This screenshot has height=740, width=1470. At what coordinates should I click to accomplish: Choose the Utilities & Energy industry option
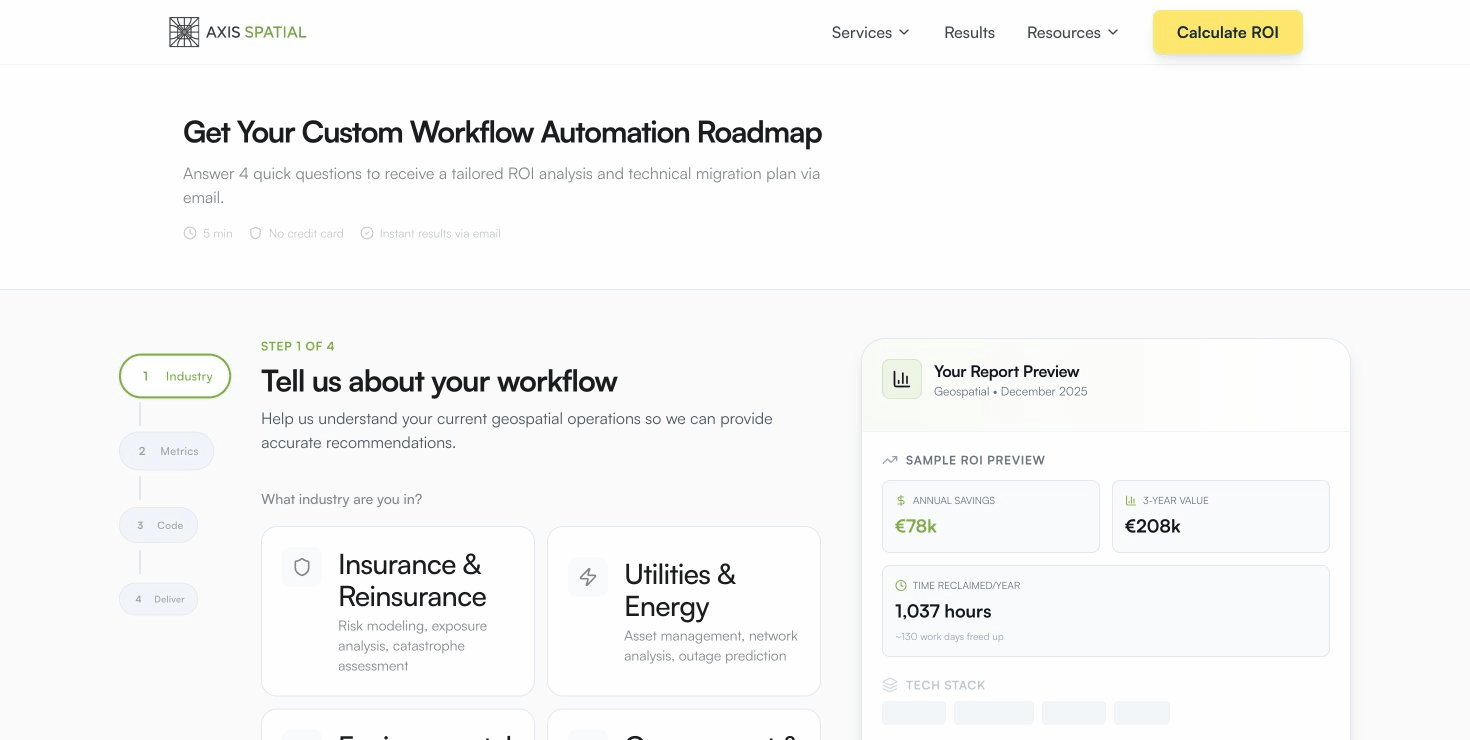click(x=684, y=611)
